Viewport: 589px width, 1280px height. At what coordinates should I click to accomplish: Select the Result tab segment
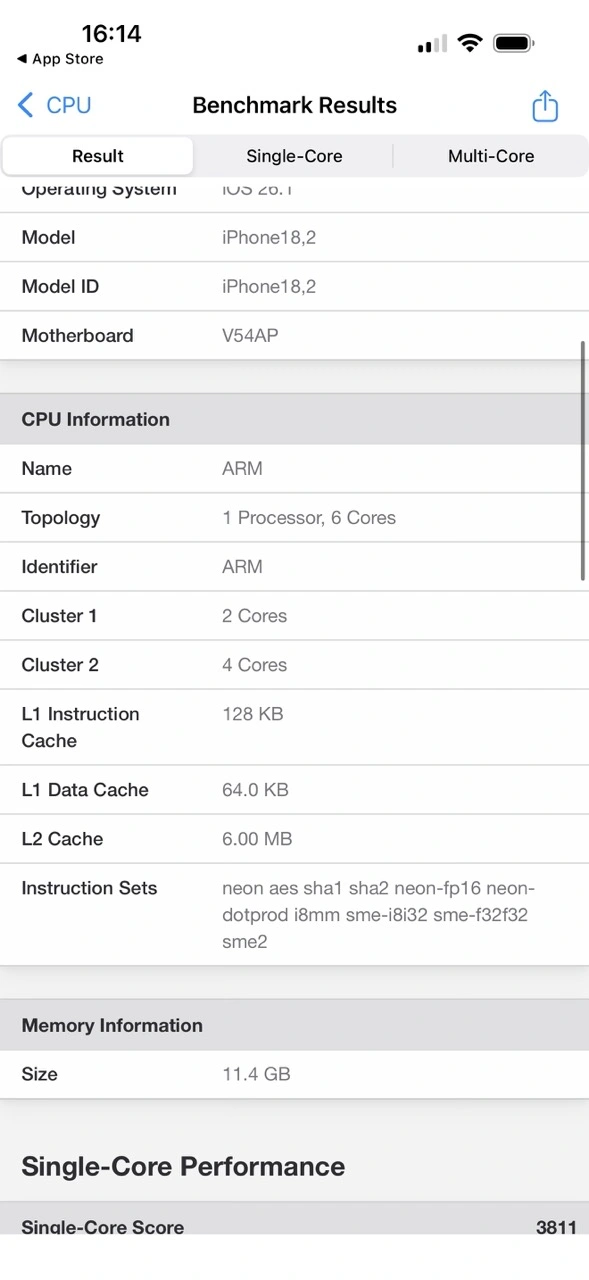click(x=97, y=156)
